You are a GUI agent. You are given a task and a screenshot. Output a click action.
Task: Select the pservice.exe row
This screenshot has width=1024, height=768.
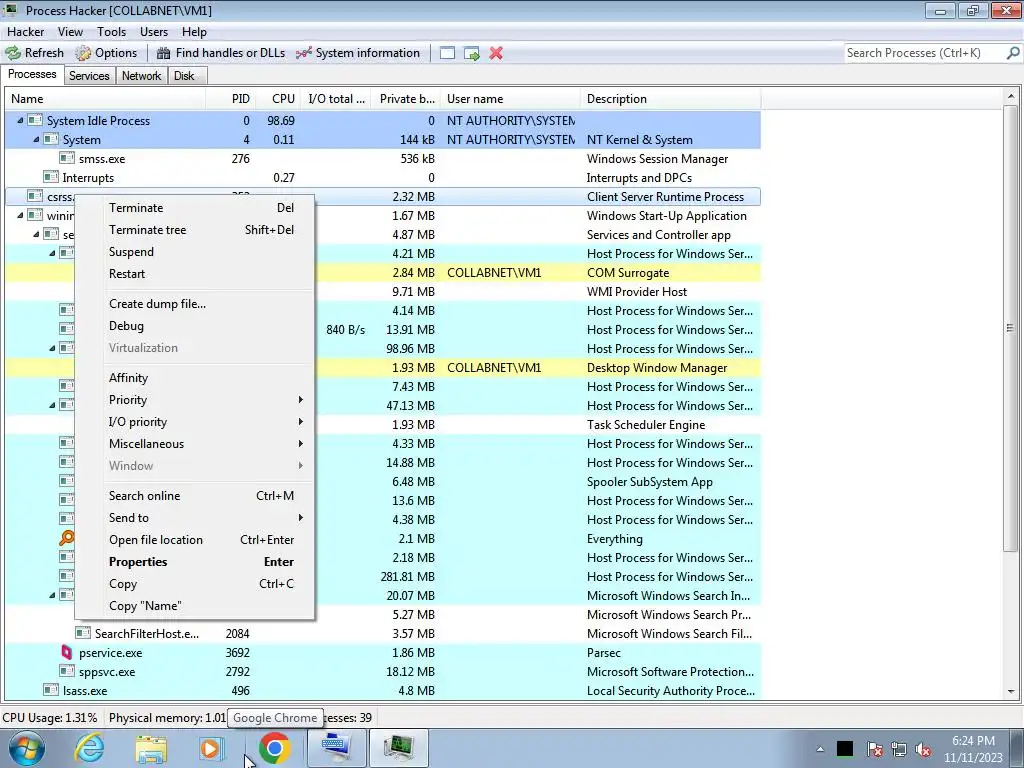(383, 652)
